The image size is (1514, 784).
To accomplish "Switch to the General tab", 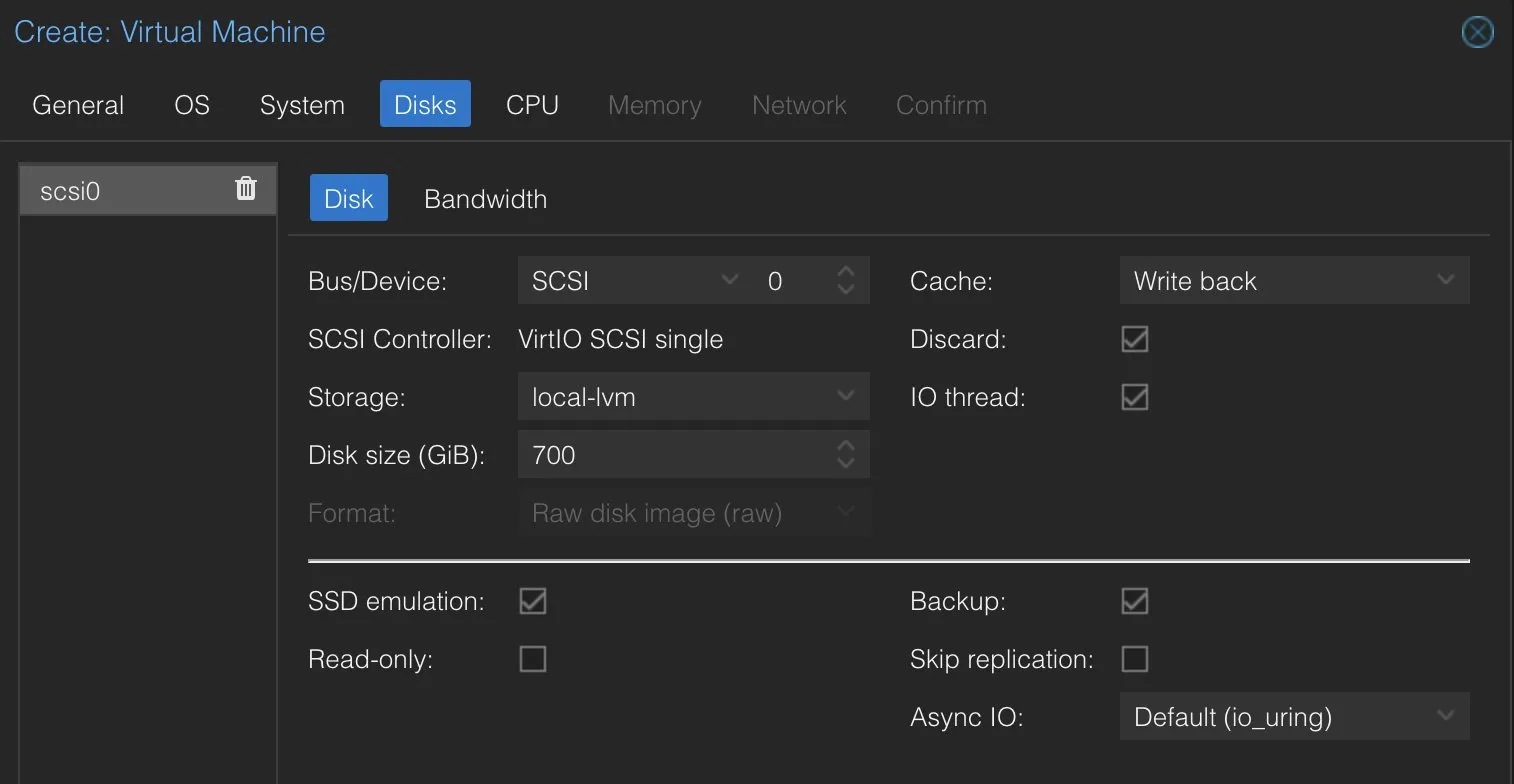I will [78, 105].
